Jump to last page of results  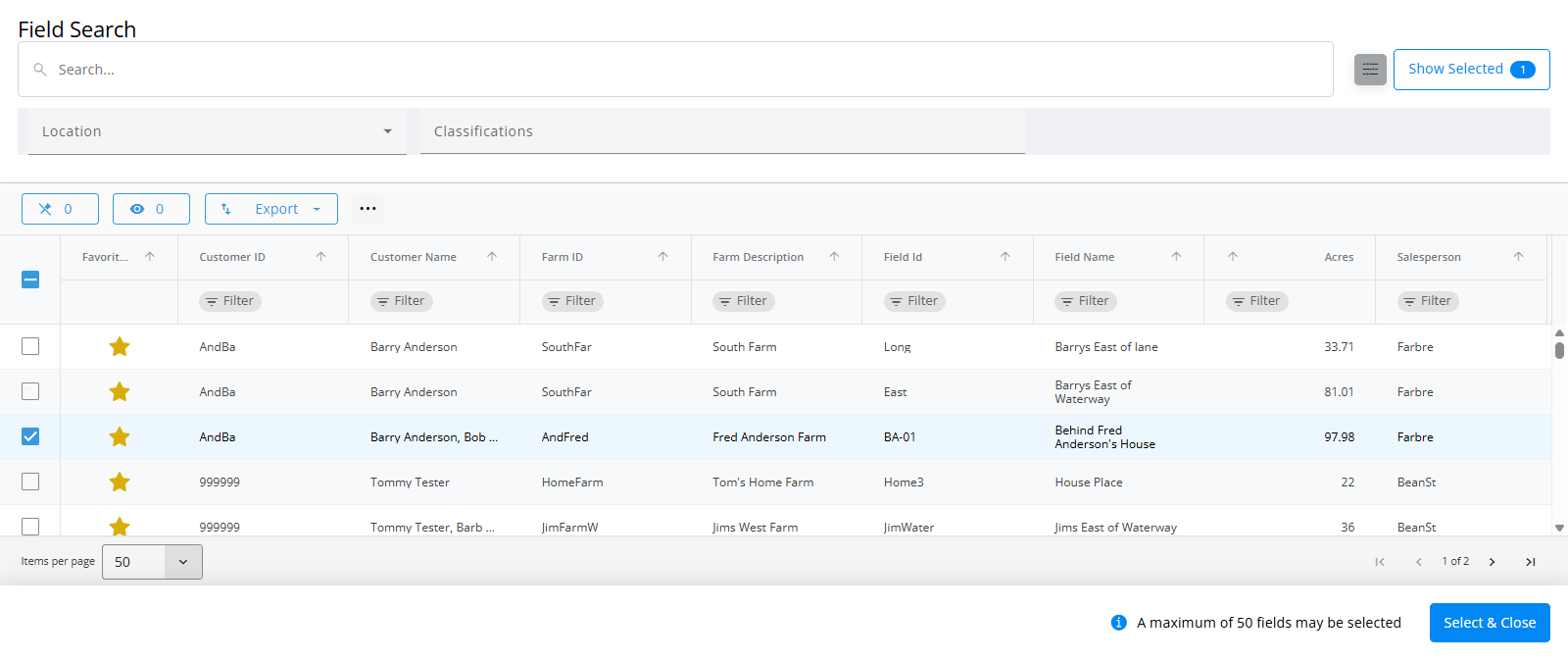[x=1530, y=562]
